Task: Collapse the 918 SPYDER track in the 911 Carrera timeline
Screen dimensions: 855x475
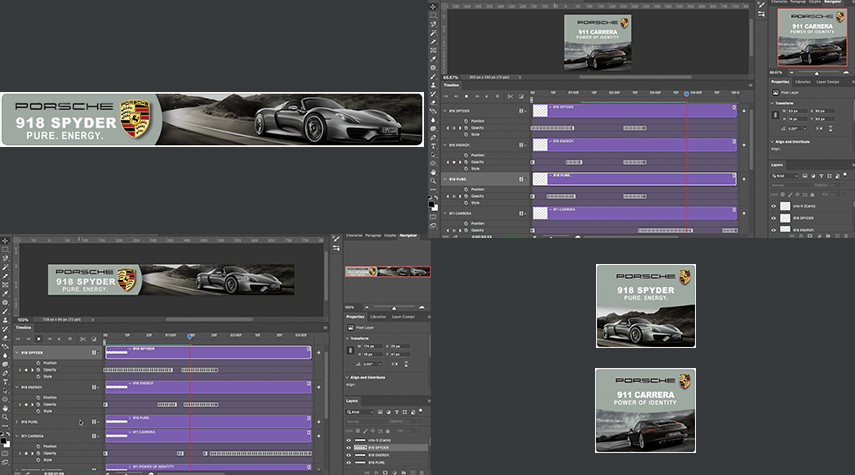Action: tap(445, 111)
